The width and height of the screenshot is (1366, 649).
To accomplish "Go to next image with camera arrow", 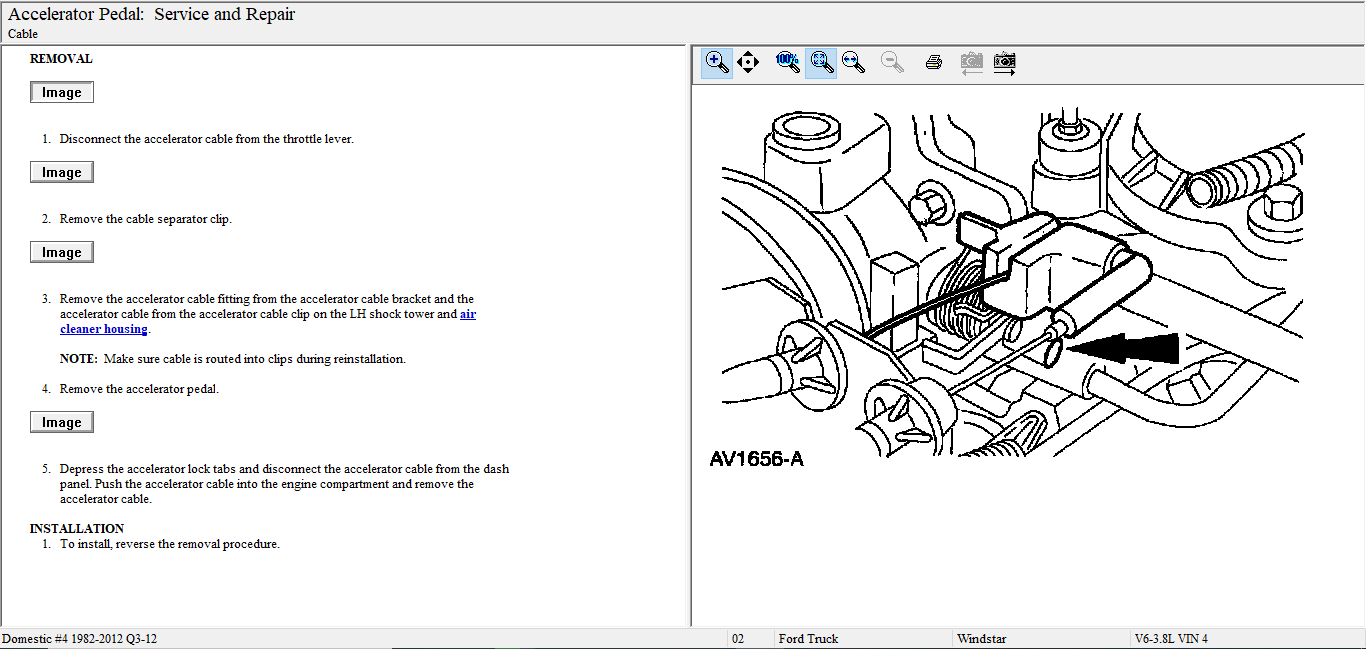I will (1005, 62).
